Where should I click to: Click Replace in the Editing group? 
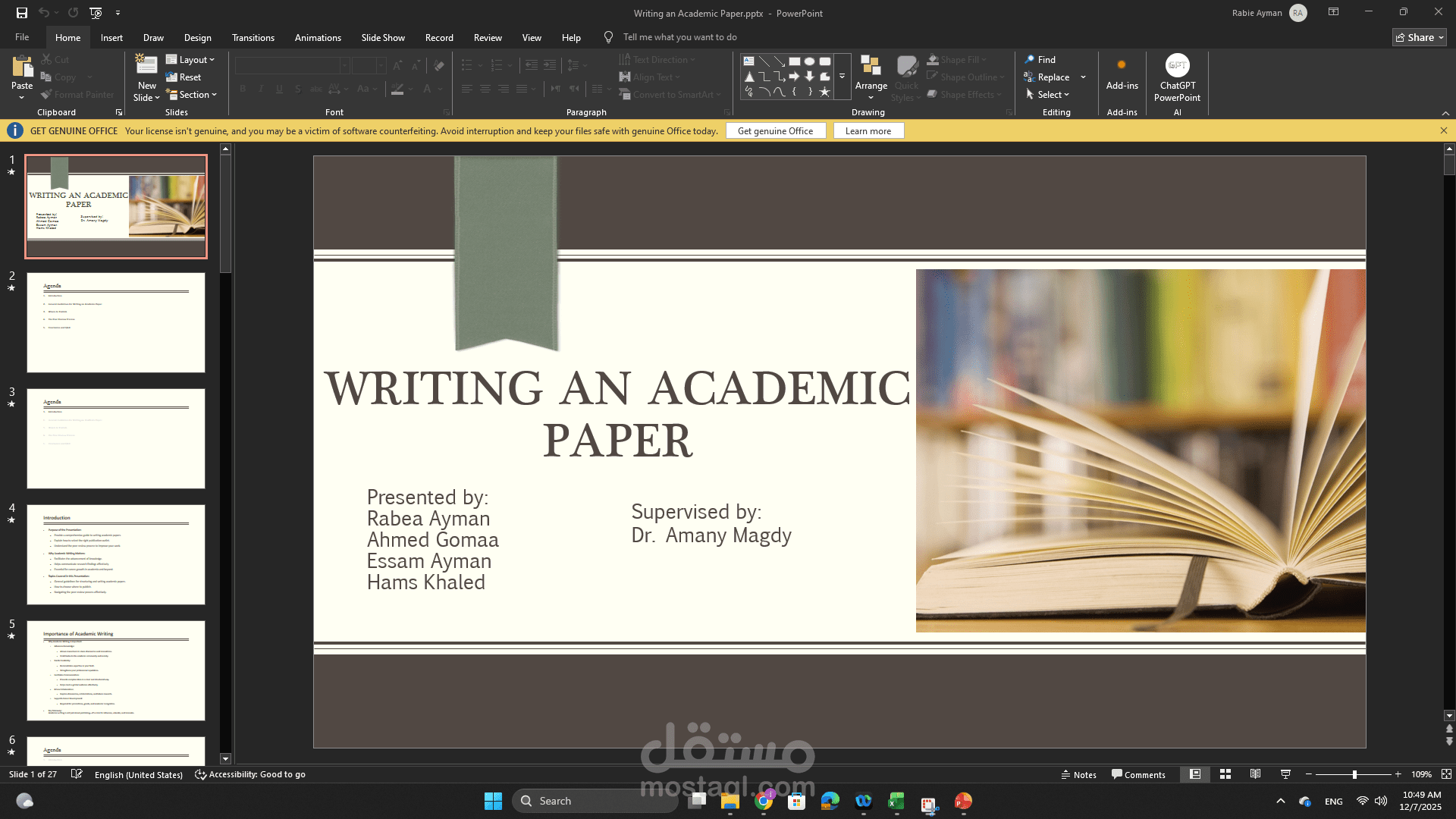pyautogui.click(x=1046, y=77)
